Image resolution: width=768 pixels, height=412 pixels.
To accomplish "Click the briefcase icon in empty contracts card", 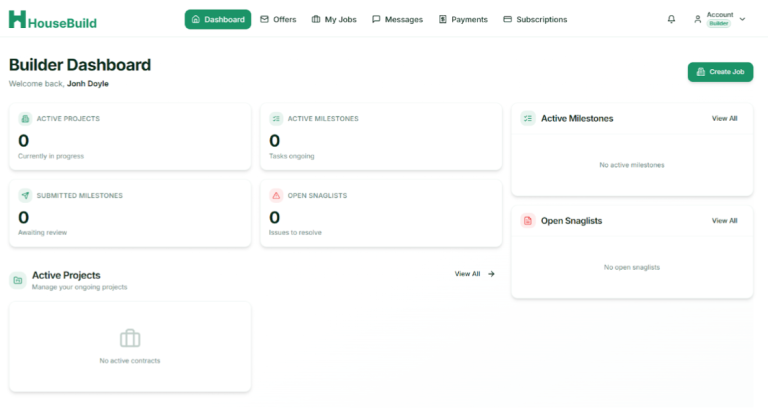I will (130, 338).
